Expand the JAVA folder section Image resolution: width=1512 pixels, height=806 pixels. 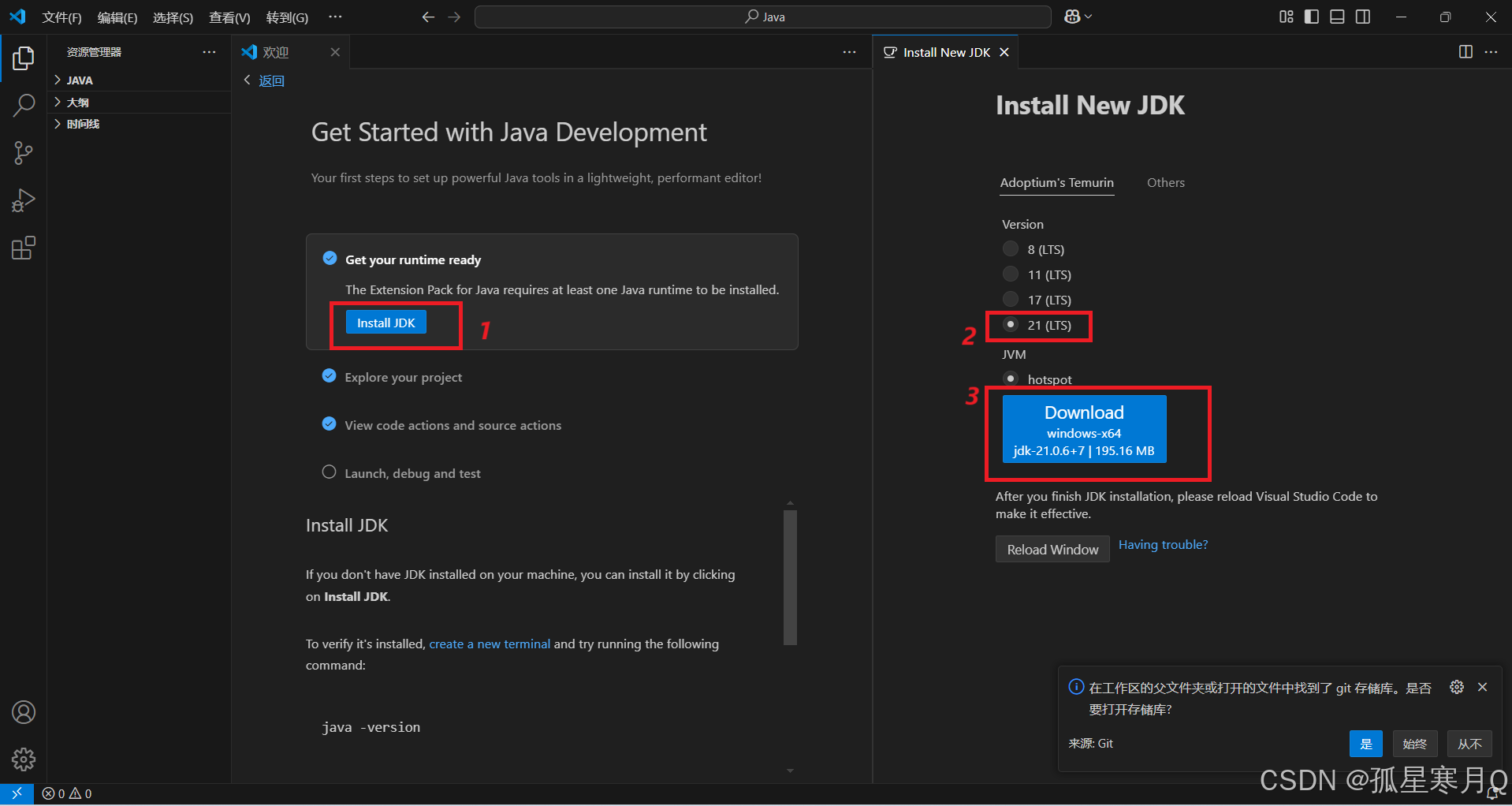click(139, 80)
